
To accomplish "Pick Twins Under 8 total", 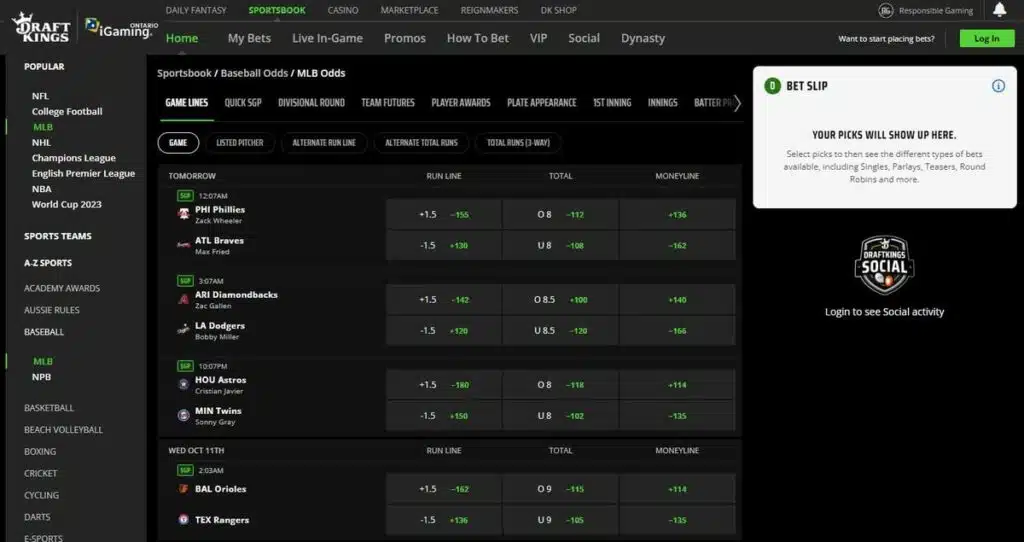I will [x=560, y=415].
